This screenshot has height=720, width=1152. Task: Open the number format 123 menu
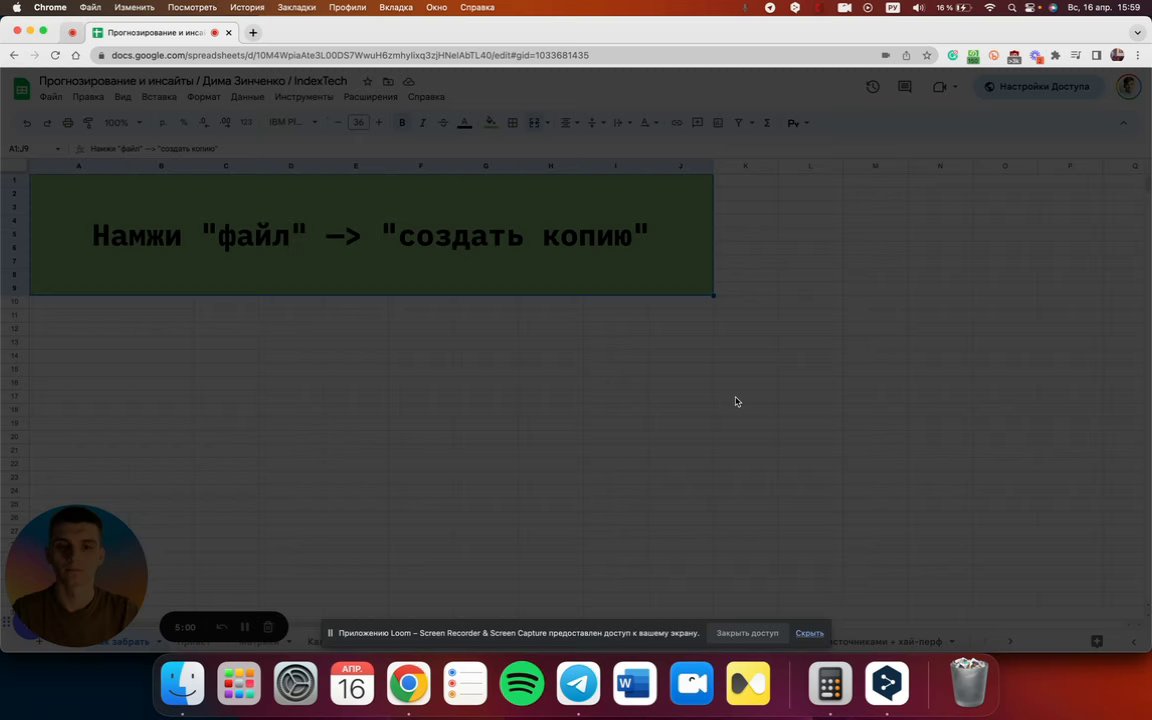click(x=246, y=123)
